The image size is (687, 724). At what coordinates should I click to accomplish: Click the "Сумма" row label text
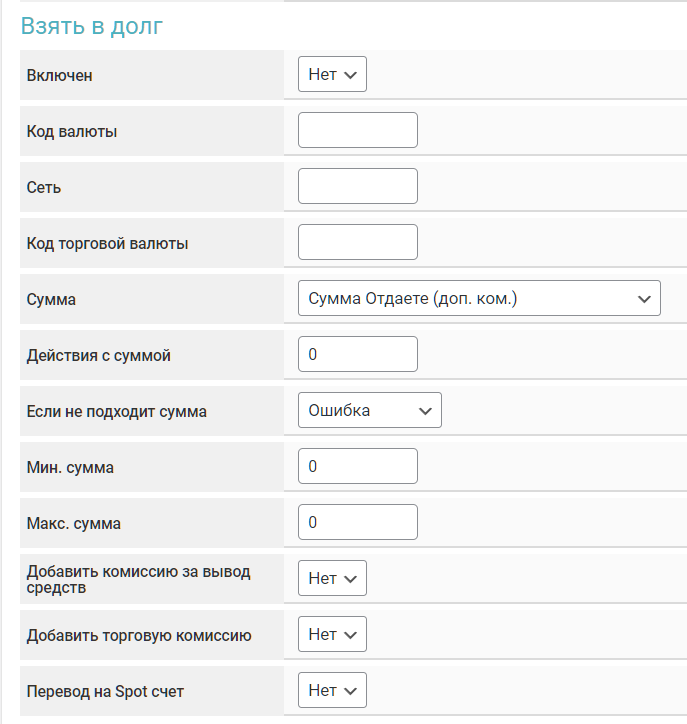click(x=51, y=299)
